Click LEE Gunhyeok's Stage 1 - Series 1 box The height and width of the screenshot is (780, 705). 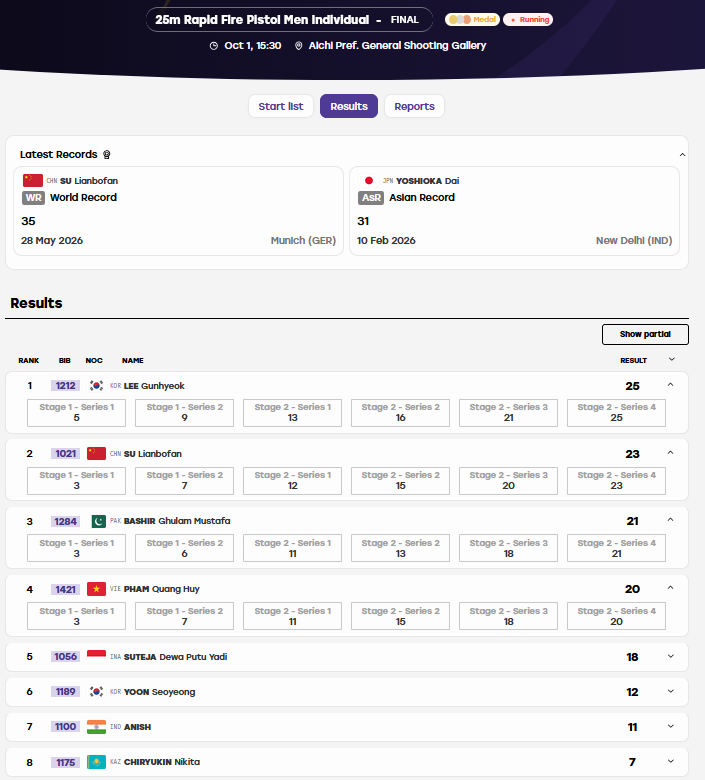(77, 413)
